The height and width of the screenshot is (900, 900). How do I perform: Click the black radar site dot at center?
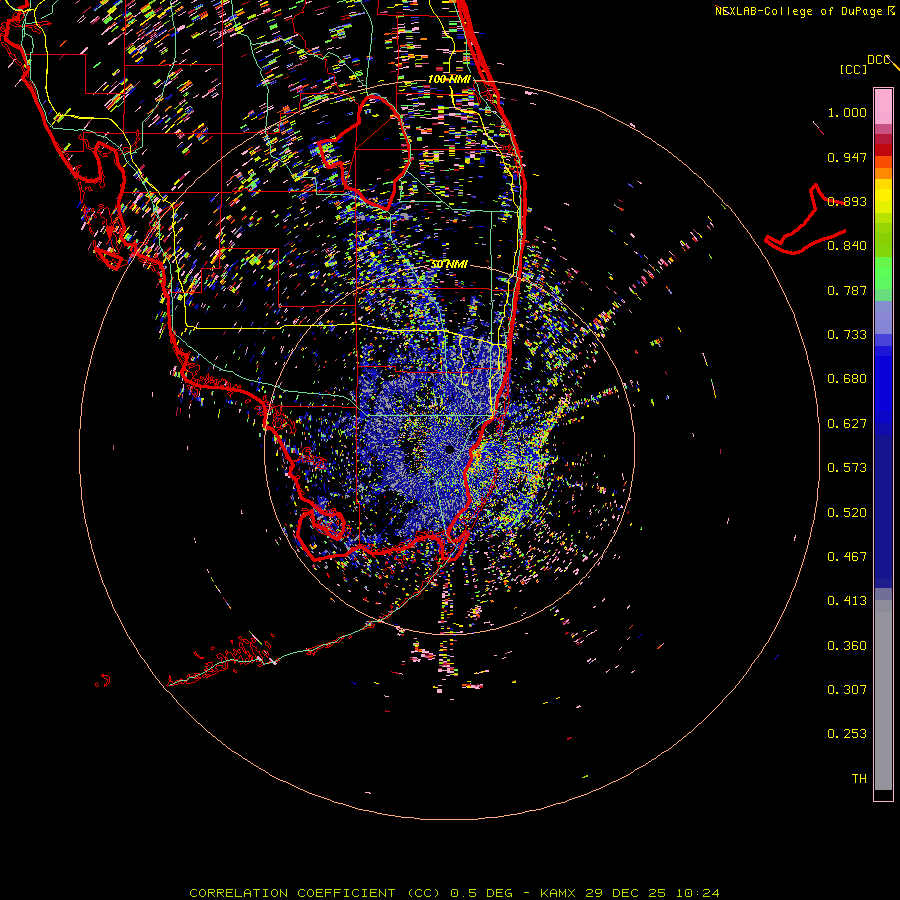(x=449, y=449)
